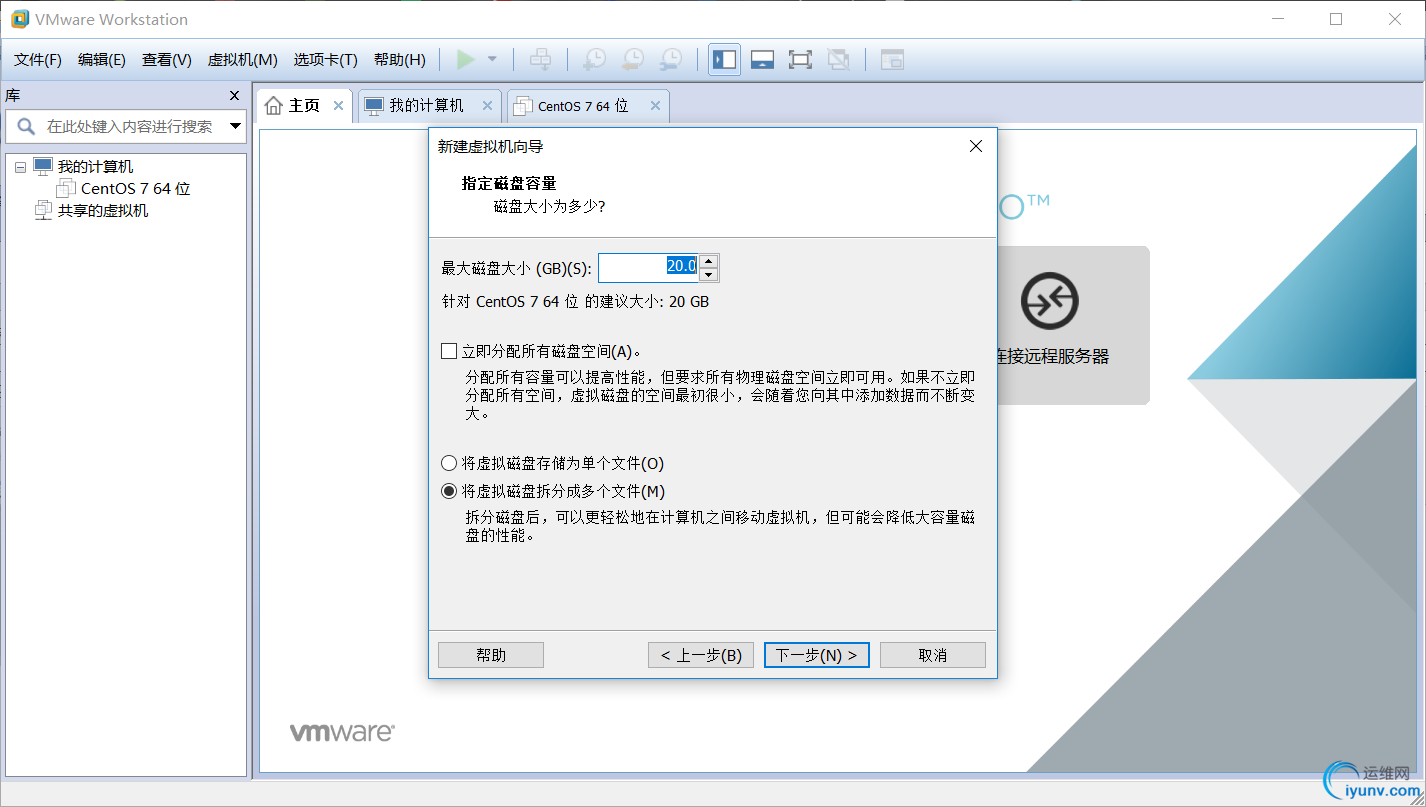This screenshot has width=1426, height=807.
Task: Open the 文件(F) menu
Action: [x=38, y=60]
